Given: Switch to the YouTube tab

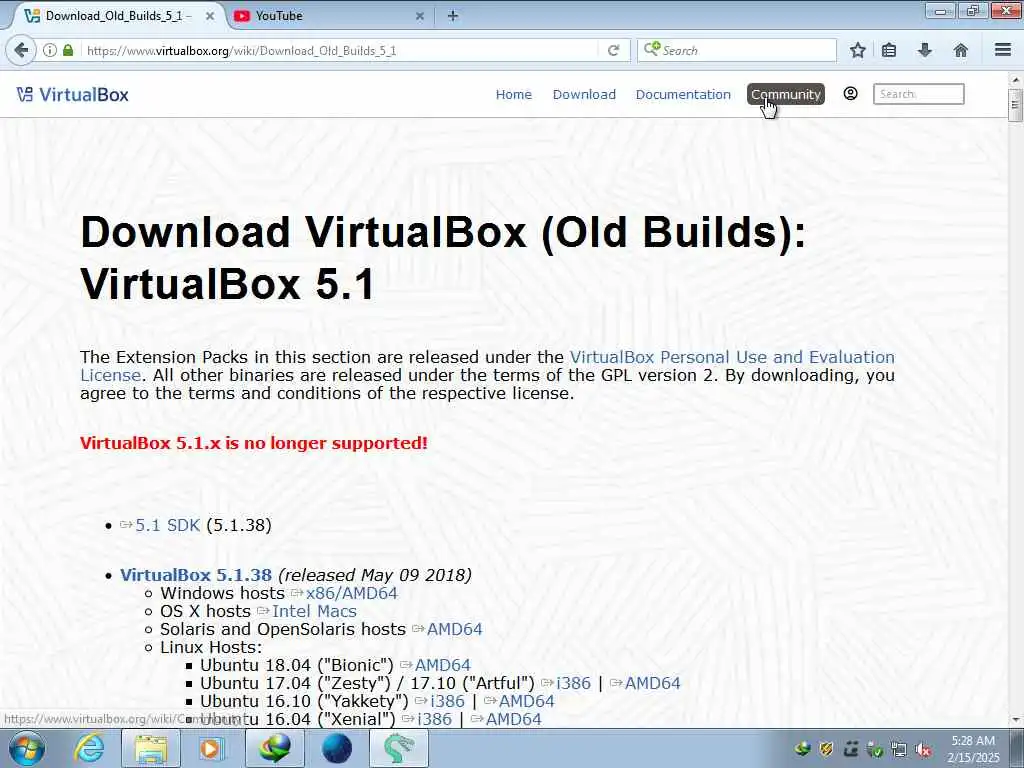Looking at the screenshot, I should coord(330,16).
